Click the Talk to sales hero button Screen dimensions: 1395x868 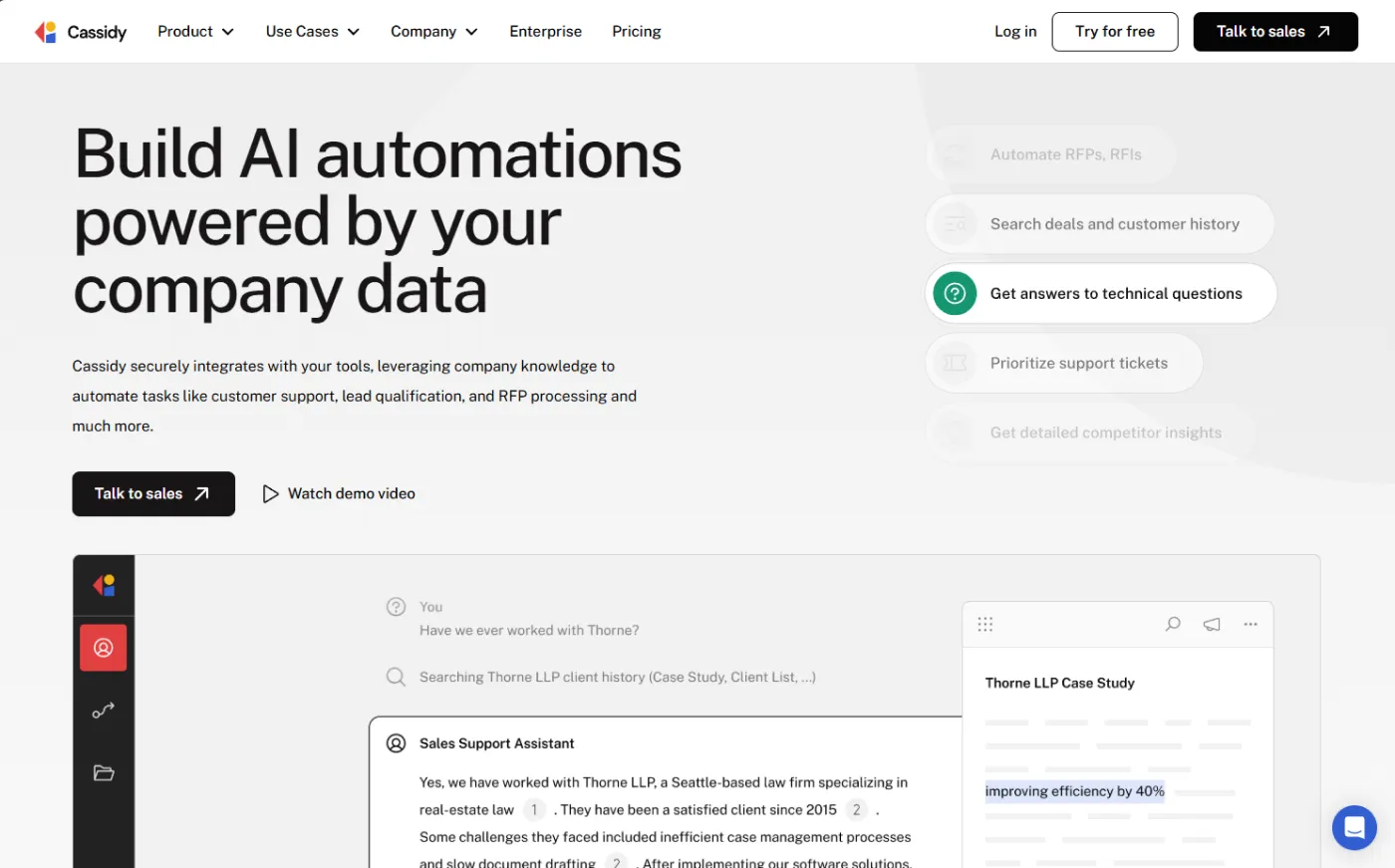152,493
